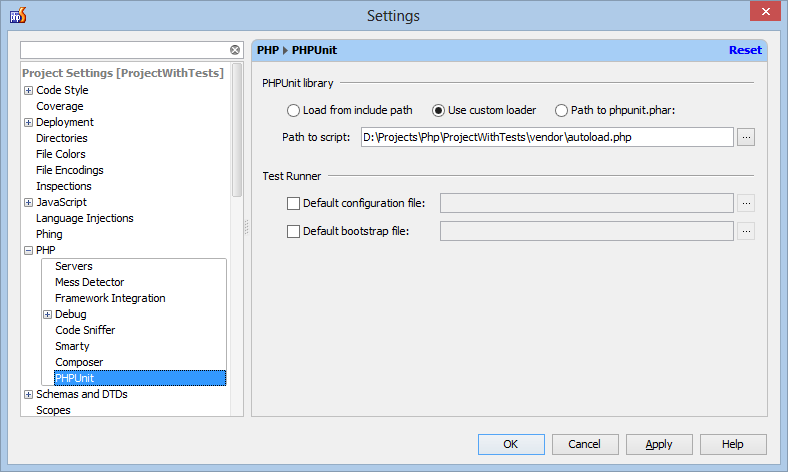Expand Schemas and DTDs node

click(29, 395)
